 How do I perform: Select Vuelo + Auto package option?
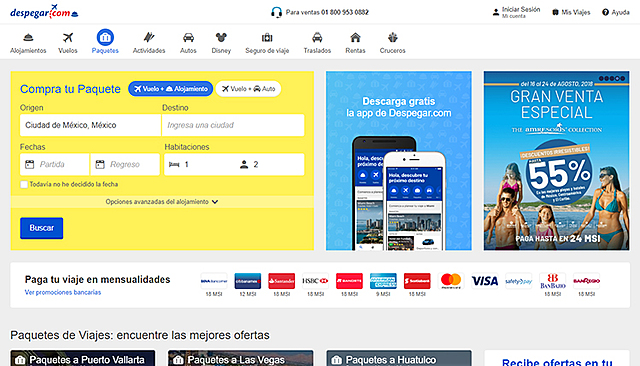(248, 89)
